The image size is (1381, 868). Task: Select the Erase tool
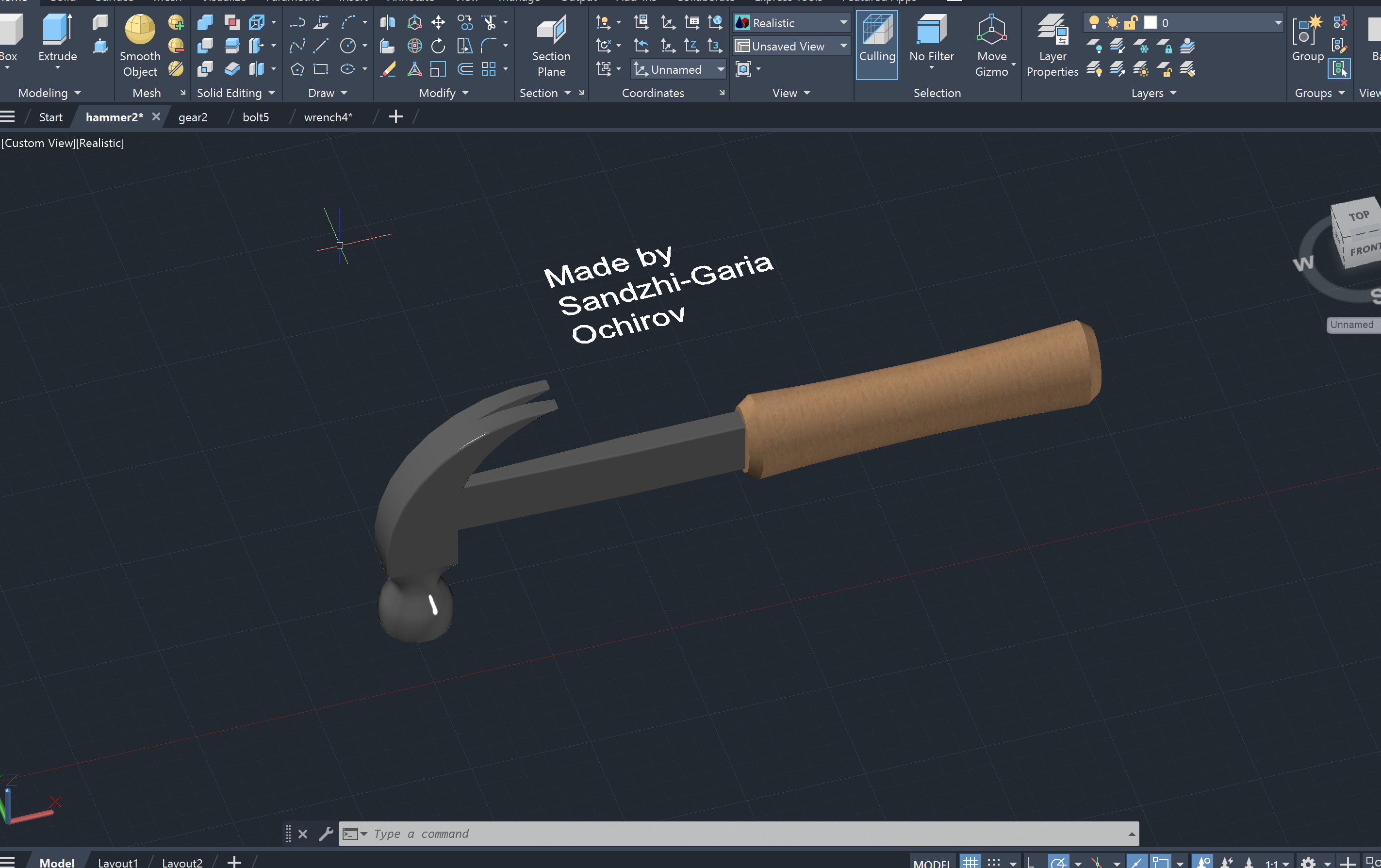[388, 69]
